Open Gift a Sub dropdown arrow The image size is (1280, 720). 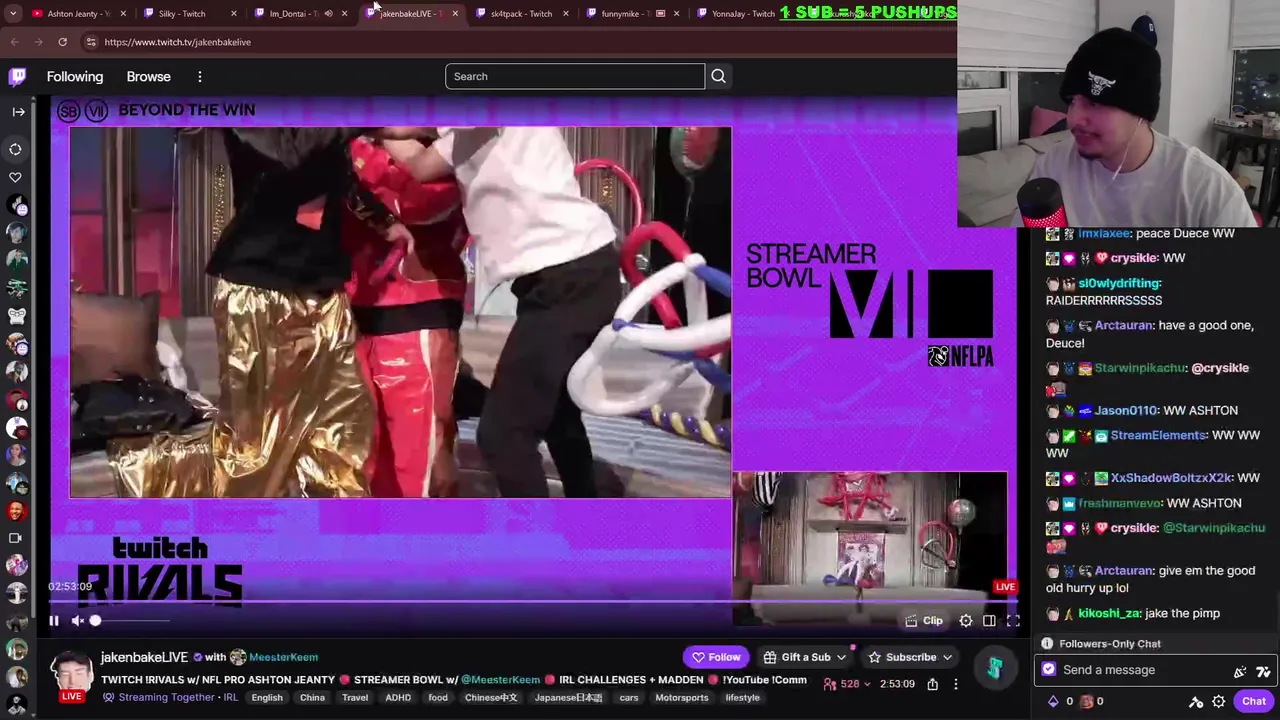[842, 657]
